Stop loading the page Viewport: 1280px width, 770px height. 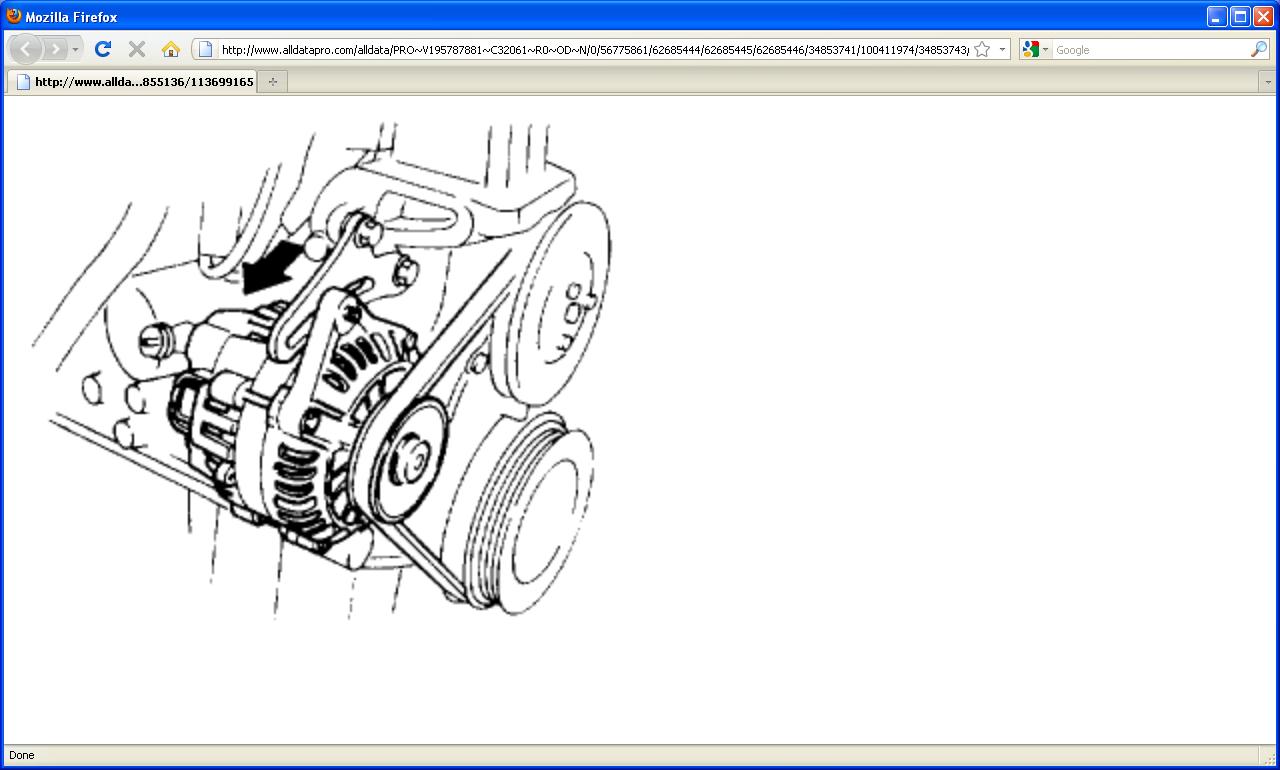[x=137, y=49]
